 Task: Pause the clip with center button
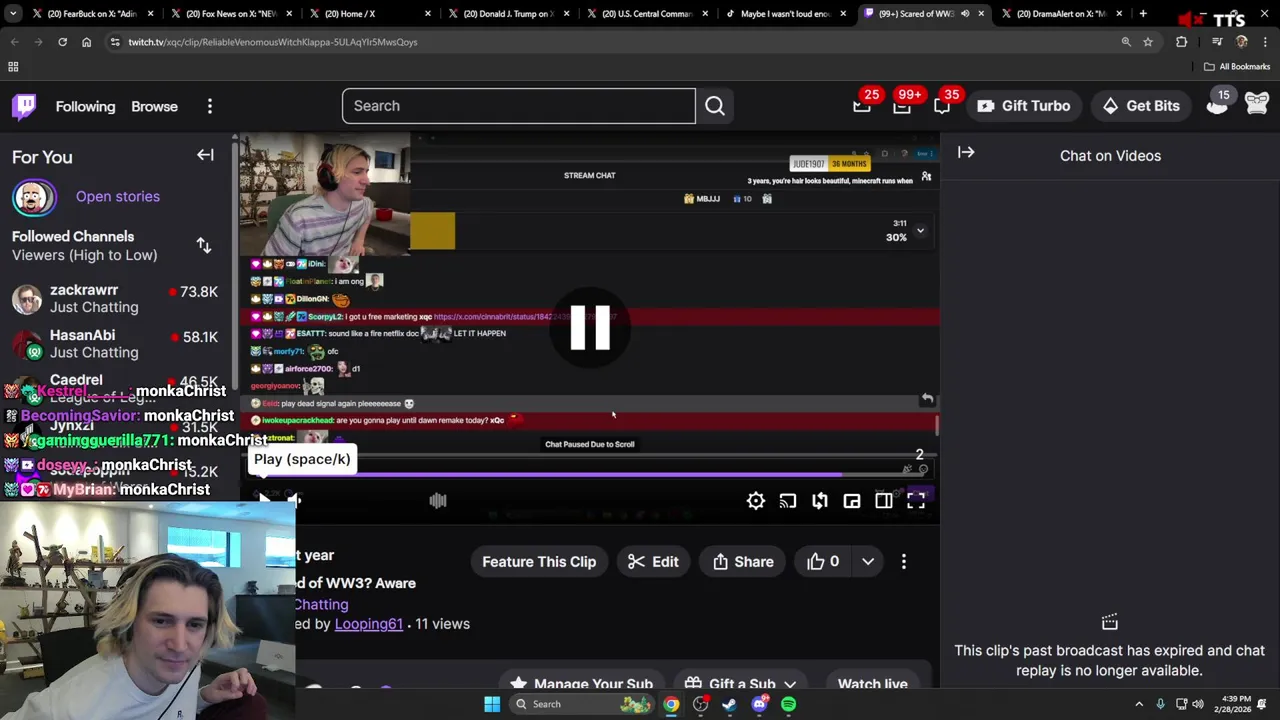[x=590, y=328]
